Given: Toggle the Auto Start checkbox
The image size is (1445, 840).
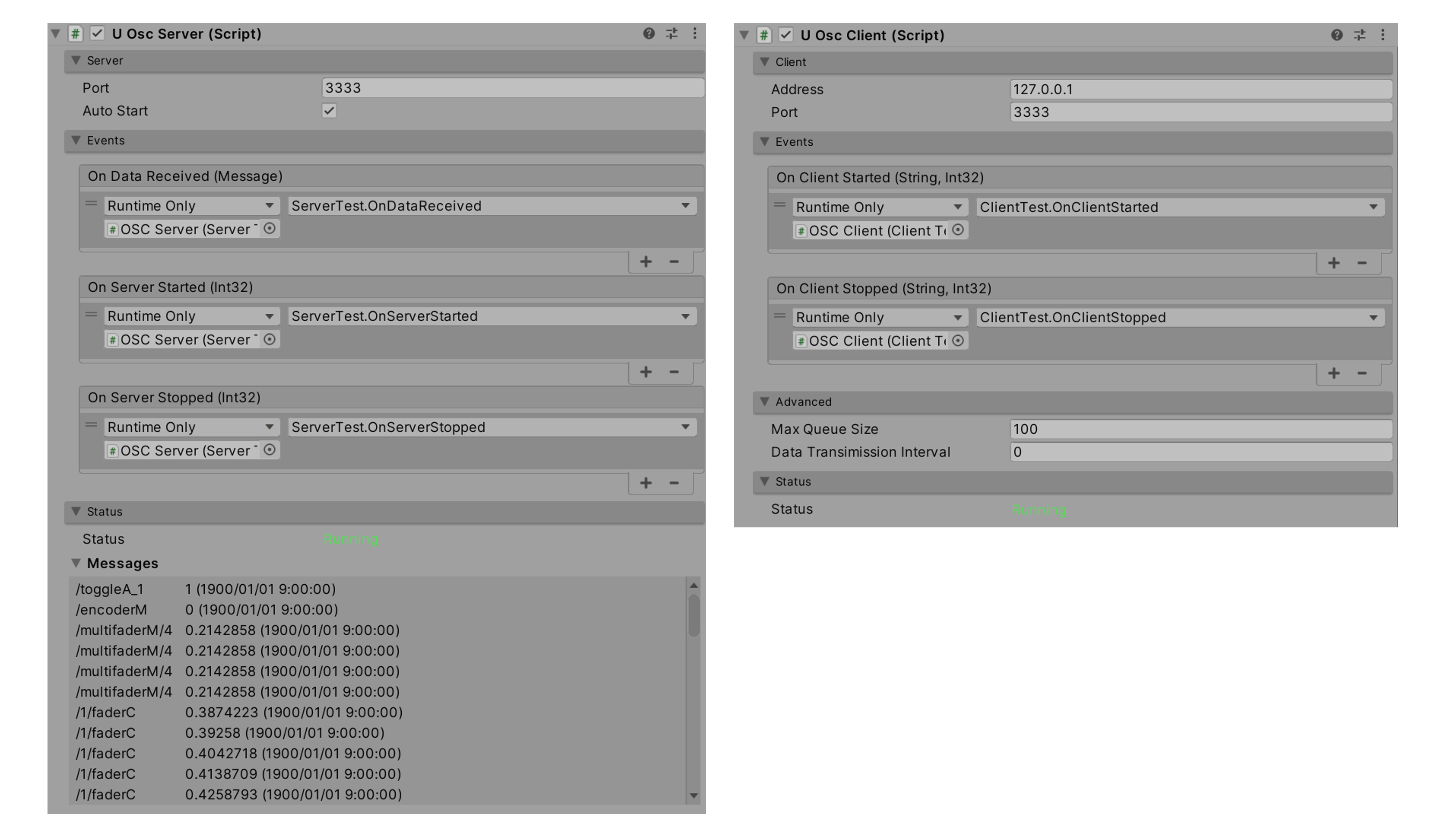Looking at the screenshot, I should (329, 111).
